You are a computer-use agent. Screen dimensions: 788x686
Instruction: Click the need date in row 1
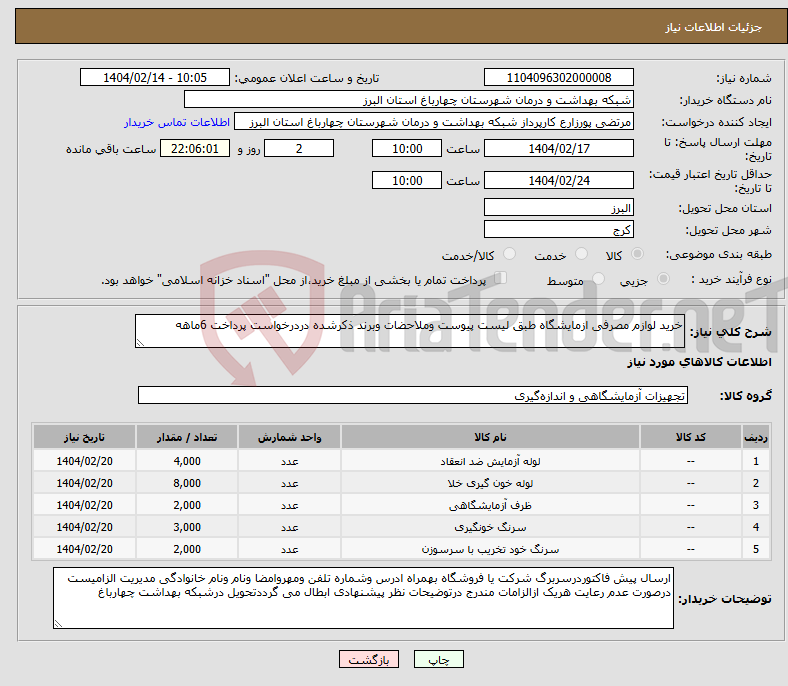coord(84,461)
